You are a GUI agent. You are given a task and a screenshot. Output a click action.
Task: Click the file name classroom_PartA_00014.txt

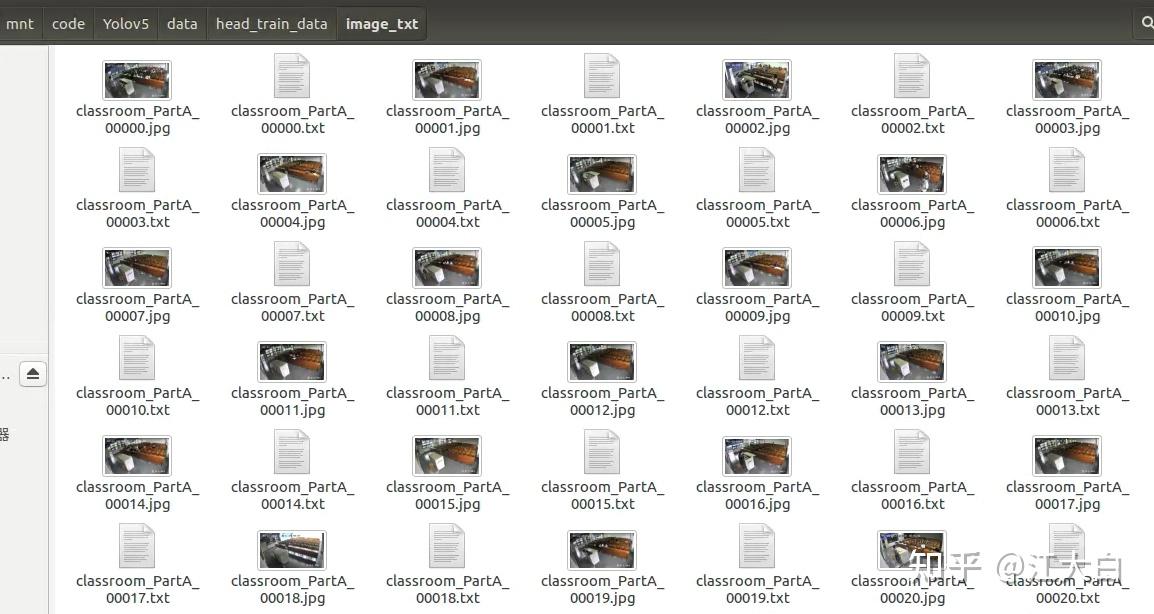(292, 495)
